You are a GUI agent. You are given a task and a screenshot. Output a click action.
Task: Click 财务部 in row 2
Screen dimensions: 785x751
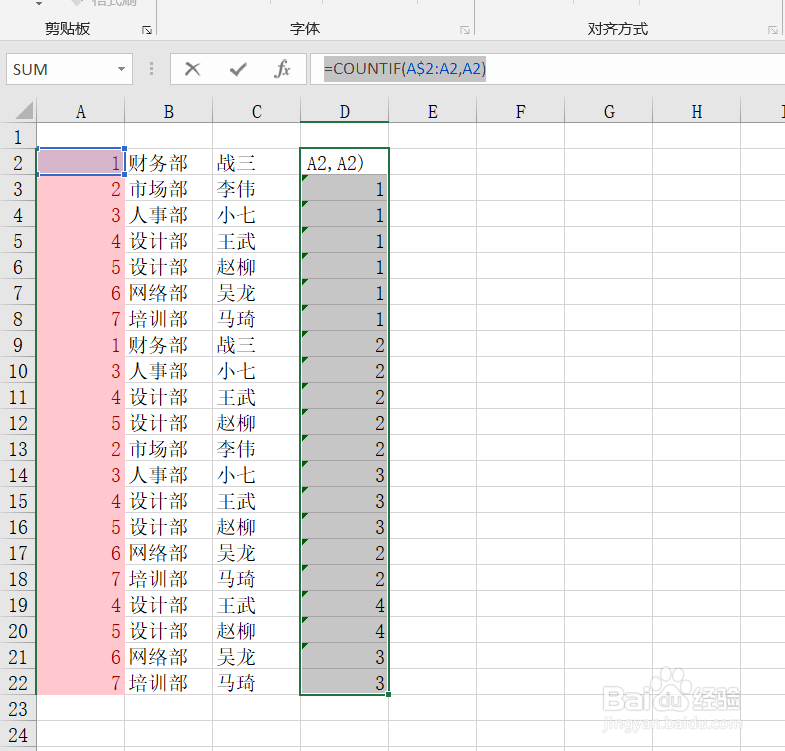tap(158, 163)
